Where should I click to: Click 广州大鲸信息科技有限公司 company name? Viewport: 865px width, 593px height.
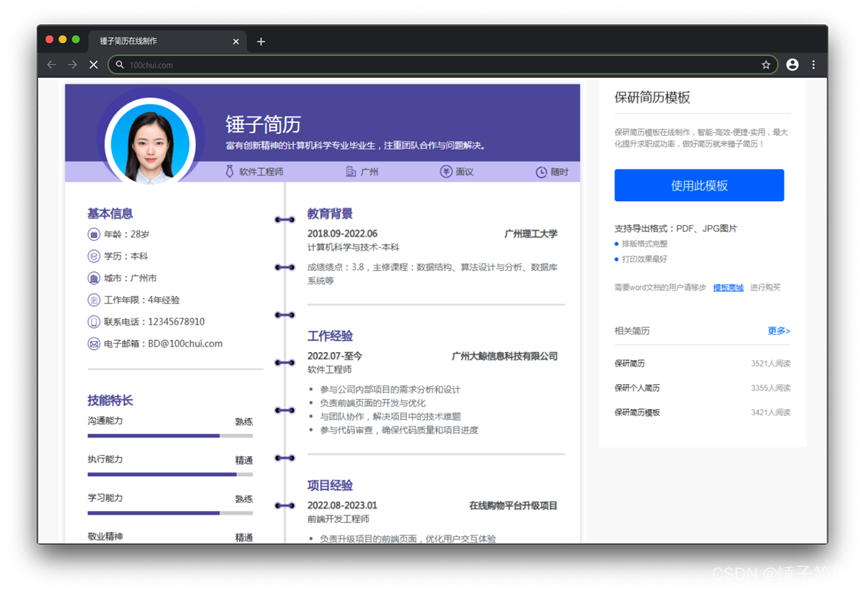tap(504, 356)
